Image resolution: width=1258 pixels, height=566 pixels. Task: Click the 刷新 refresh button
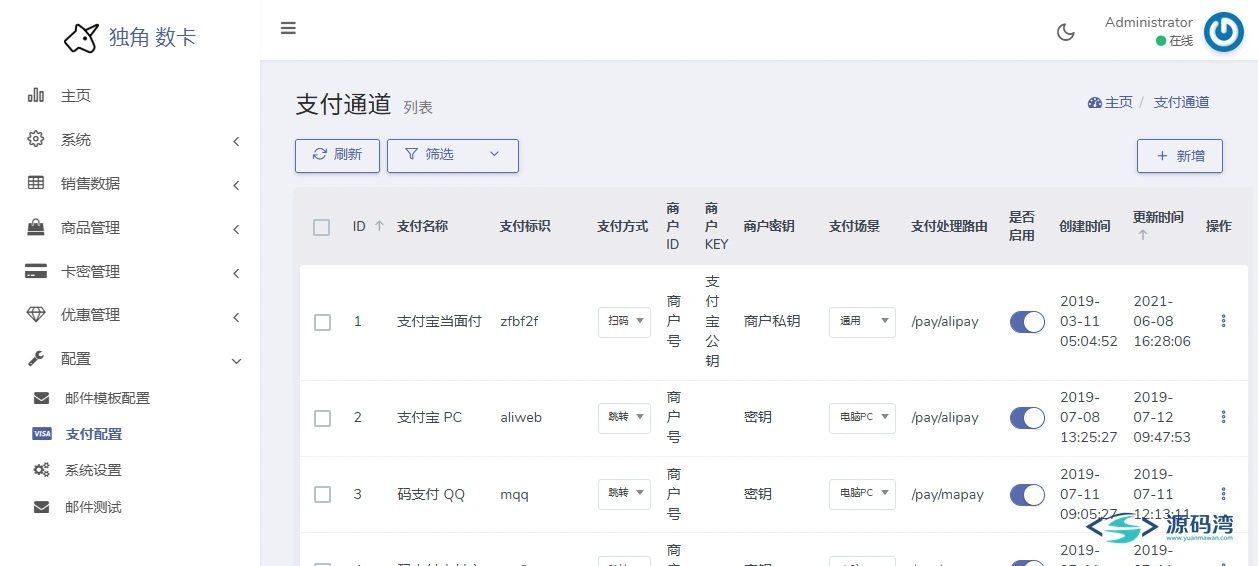tap(337, 155)
